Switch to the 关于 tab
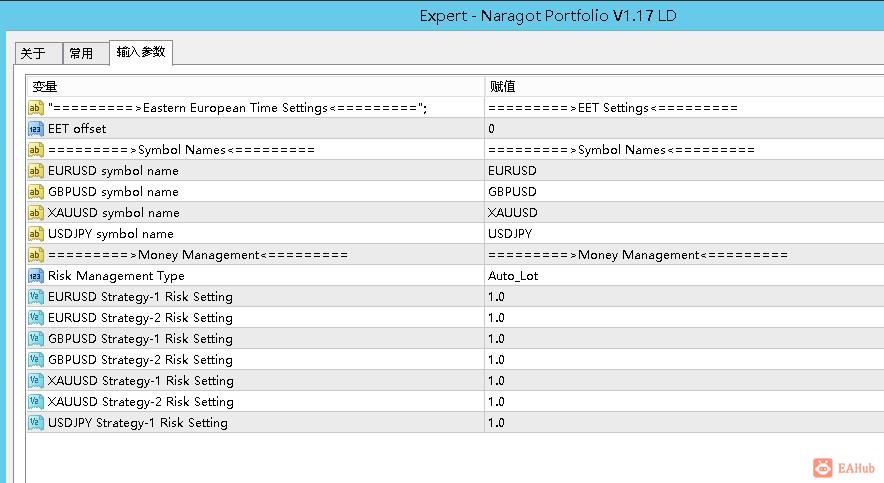This screenshot has height=483, width=884. click(x=38, y=54)
